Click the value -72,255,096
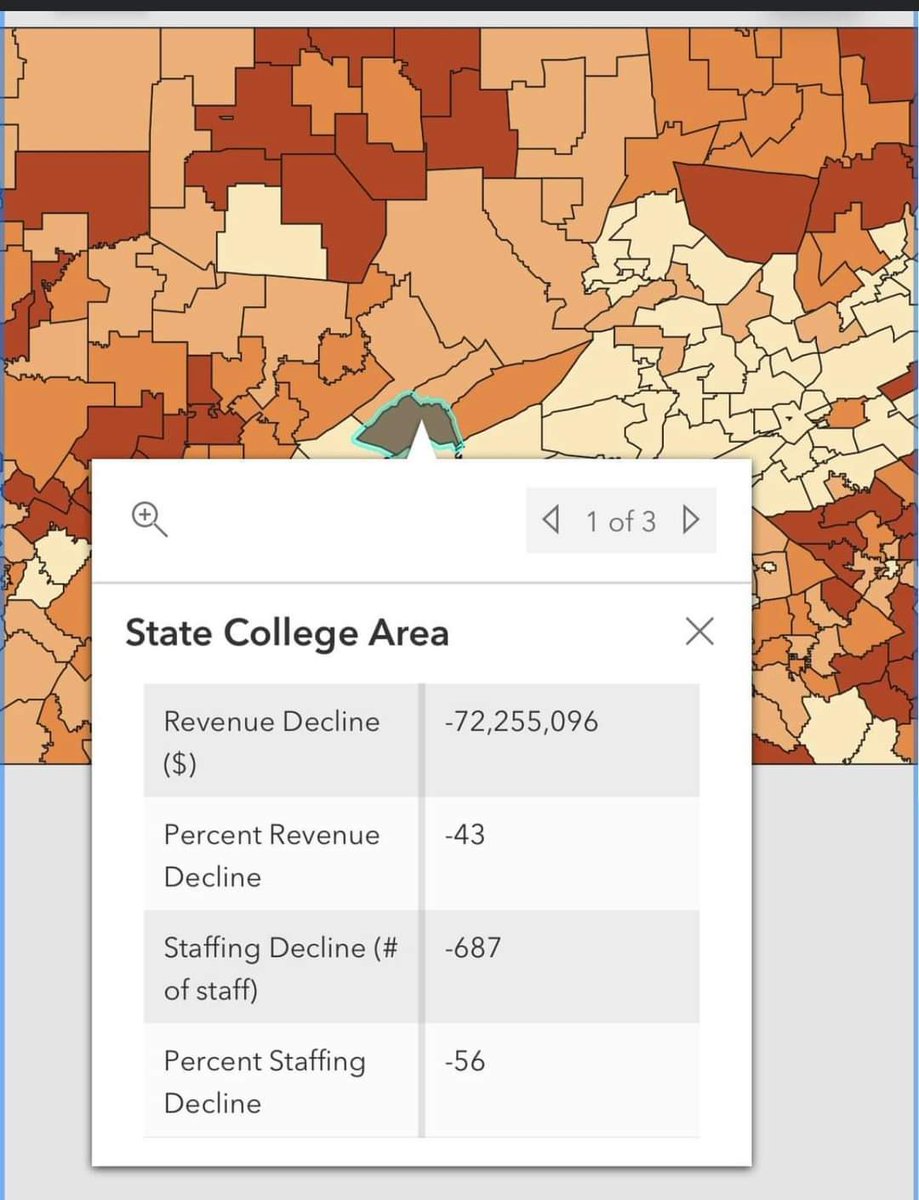 (x=521, y=721)
